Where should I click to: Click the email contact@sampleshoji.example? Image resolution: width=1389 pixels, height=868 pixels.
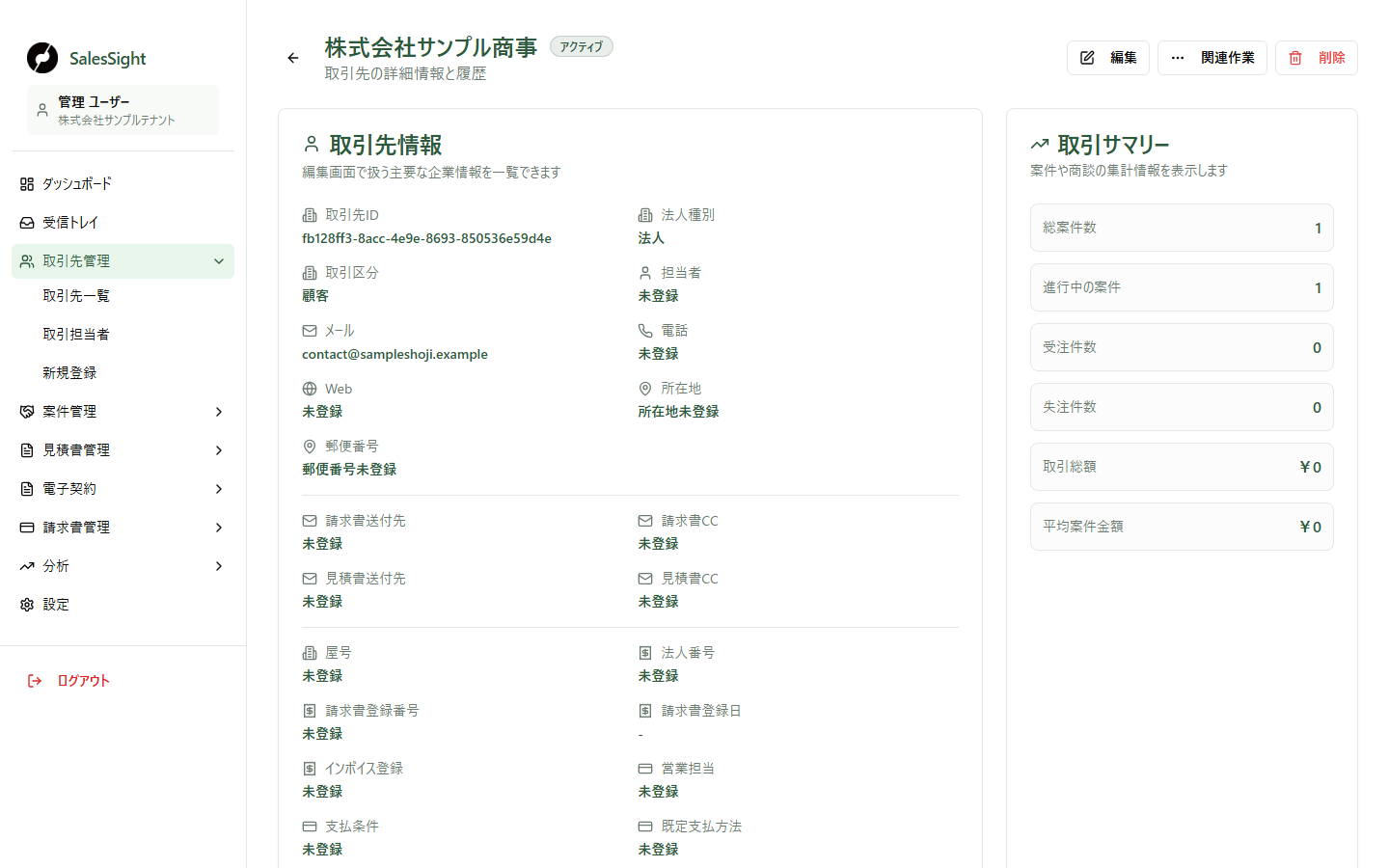click(395, 354)
